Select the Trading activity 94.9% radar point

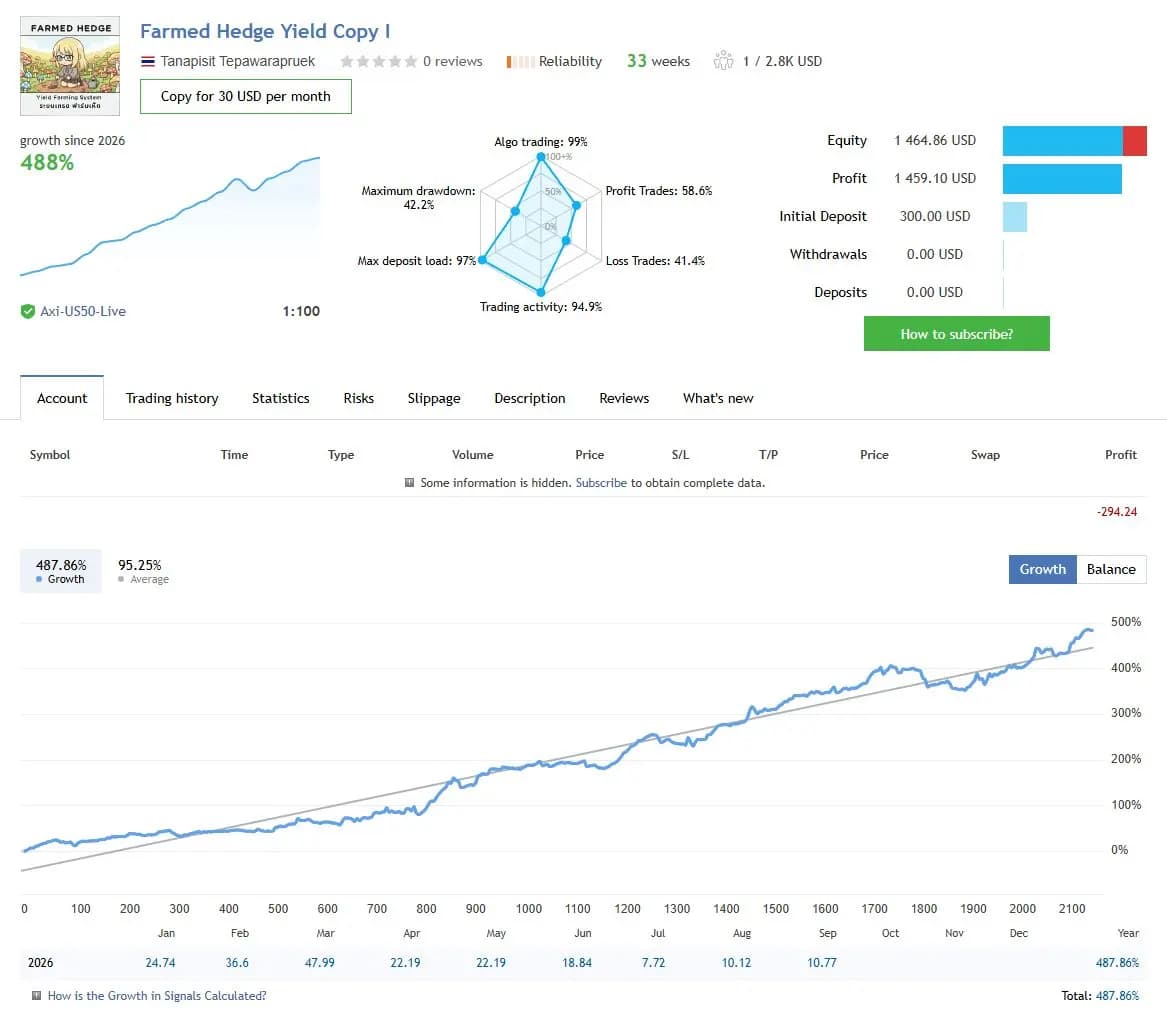click(x=541, y=292)
